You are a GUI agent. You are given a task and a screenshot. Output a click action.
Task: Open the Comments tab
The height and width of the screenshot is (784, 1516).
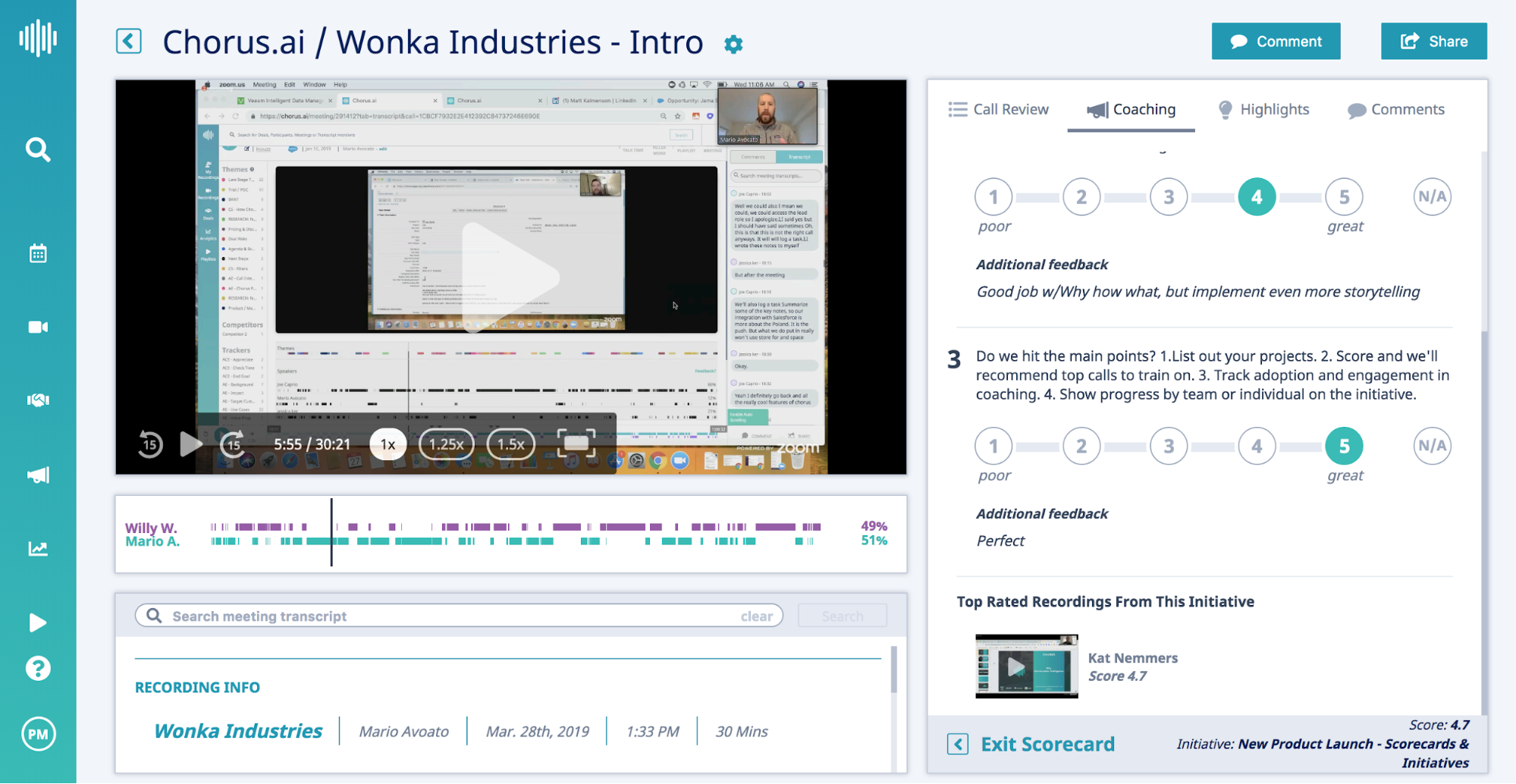(1396, 109)
